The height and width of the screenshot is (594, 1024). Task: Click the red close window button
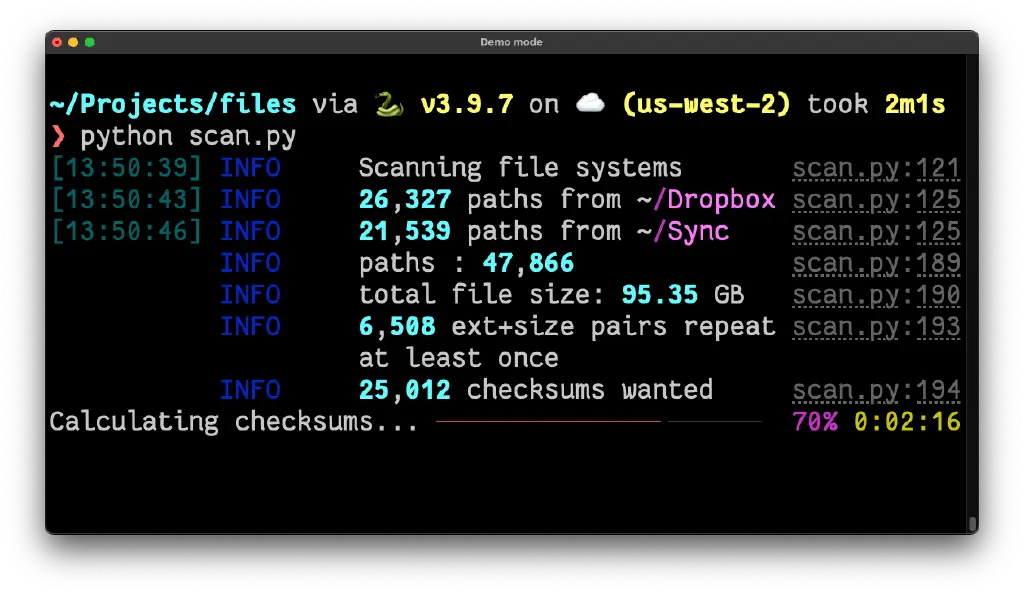click(57, 42)
